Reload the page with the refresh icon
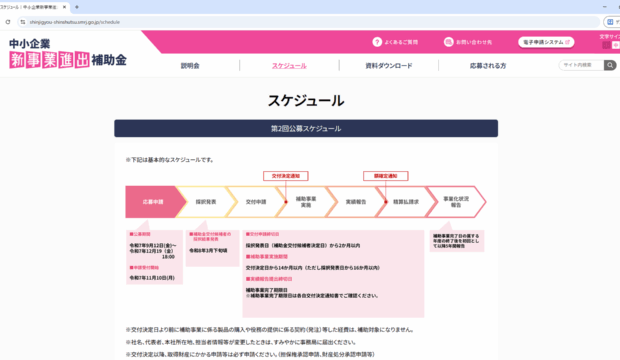Screen dimensions: 620x360 [8, 22]
